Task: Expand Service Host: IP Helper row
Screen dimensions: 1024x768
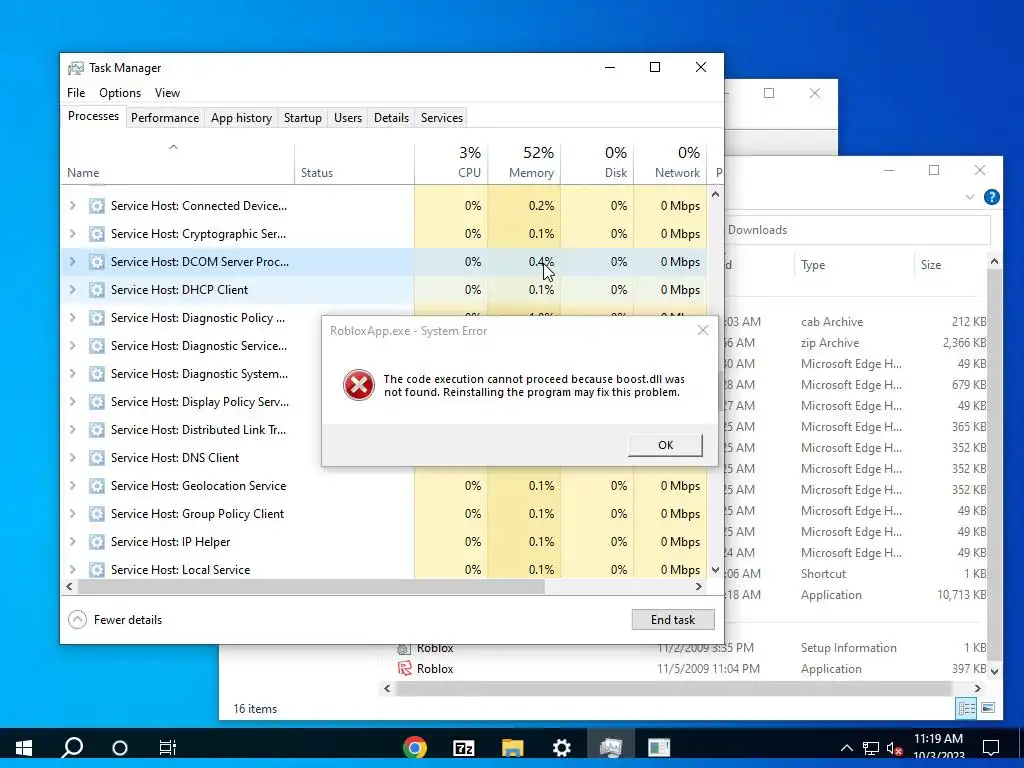Action: [x=72, y=541]
